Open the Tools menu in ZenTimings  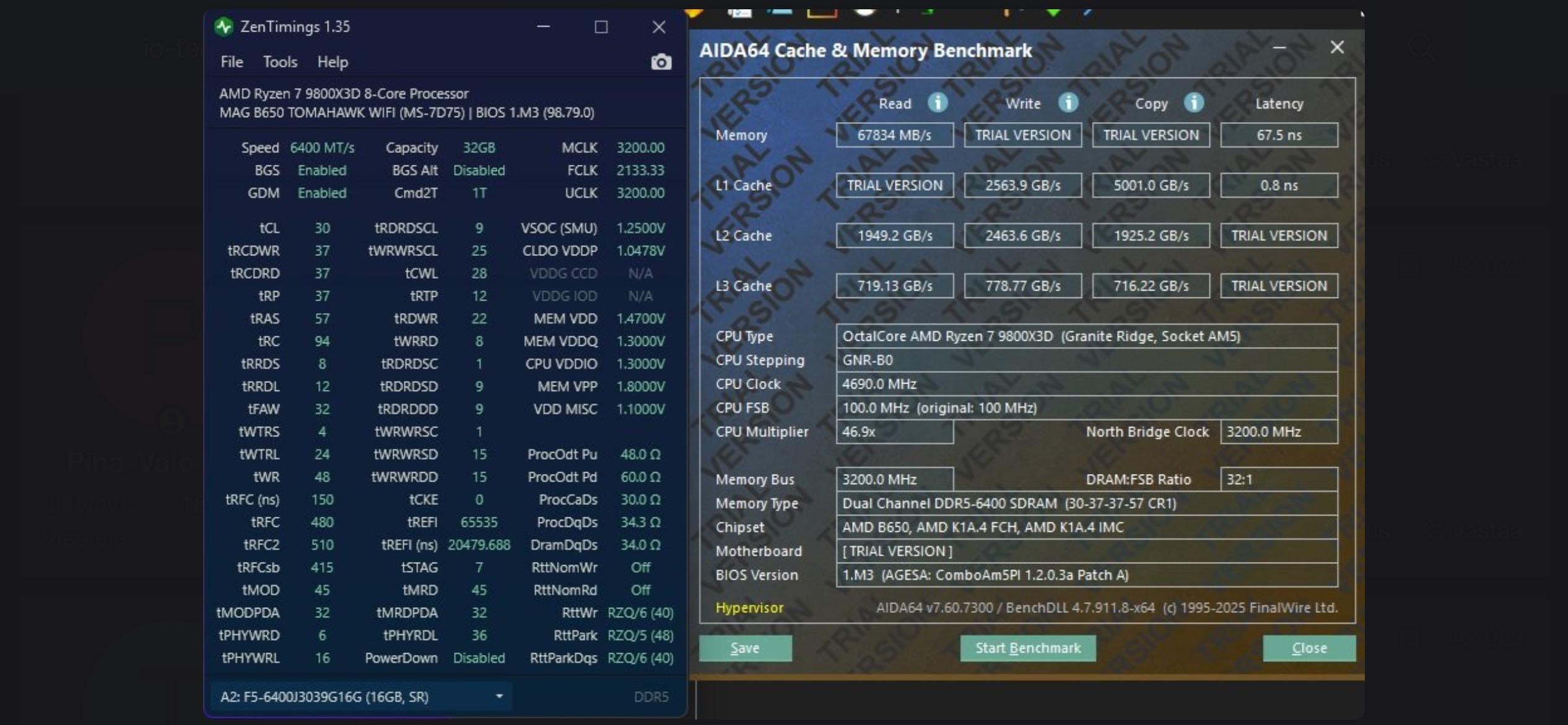click(x=280, y=62)
